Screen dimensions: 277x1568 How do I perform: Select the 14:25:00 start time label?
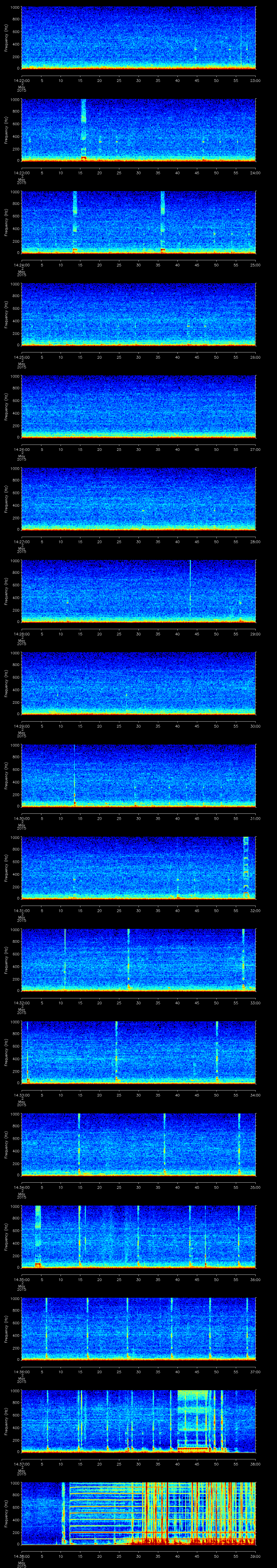point(21,357)
